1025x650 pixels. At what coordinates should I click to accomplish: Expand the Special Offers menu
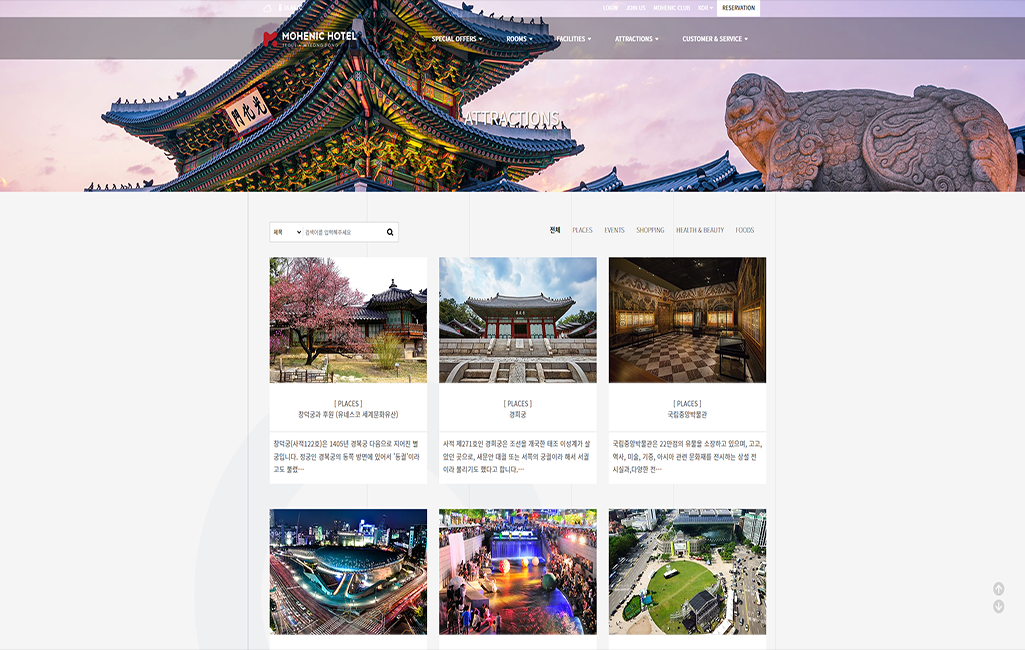457,39
